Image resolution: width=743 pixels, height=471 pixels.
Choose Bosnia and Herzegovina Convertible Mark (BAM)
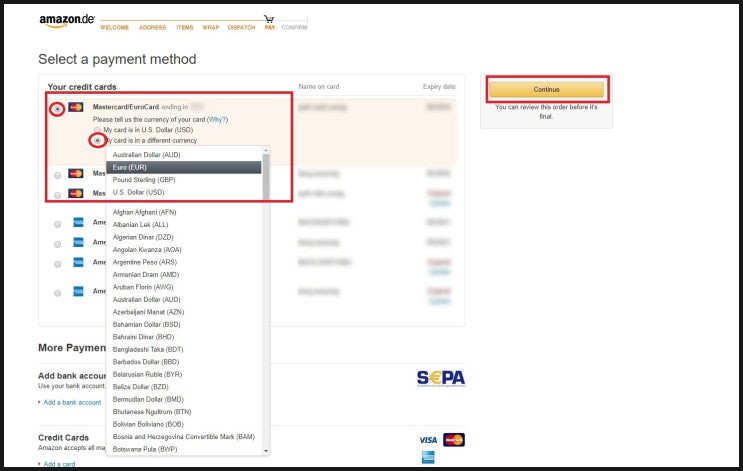pos(183,437)
